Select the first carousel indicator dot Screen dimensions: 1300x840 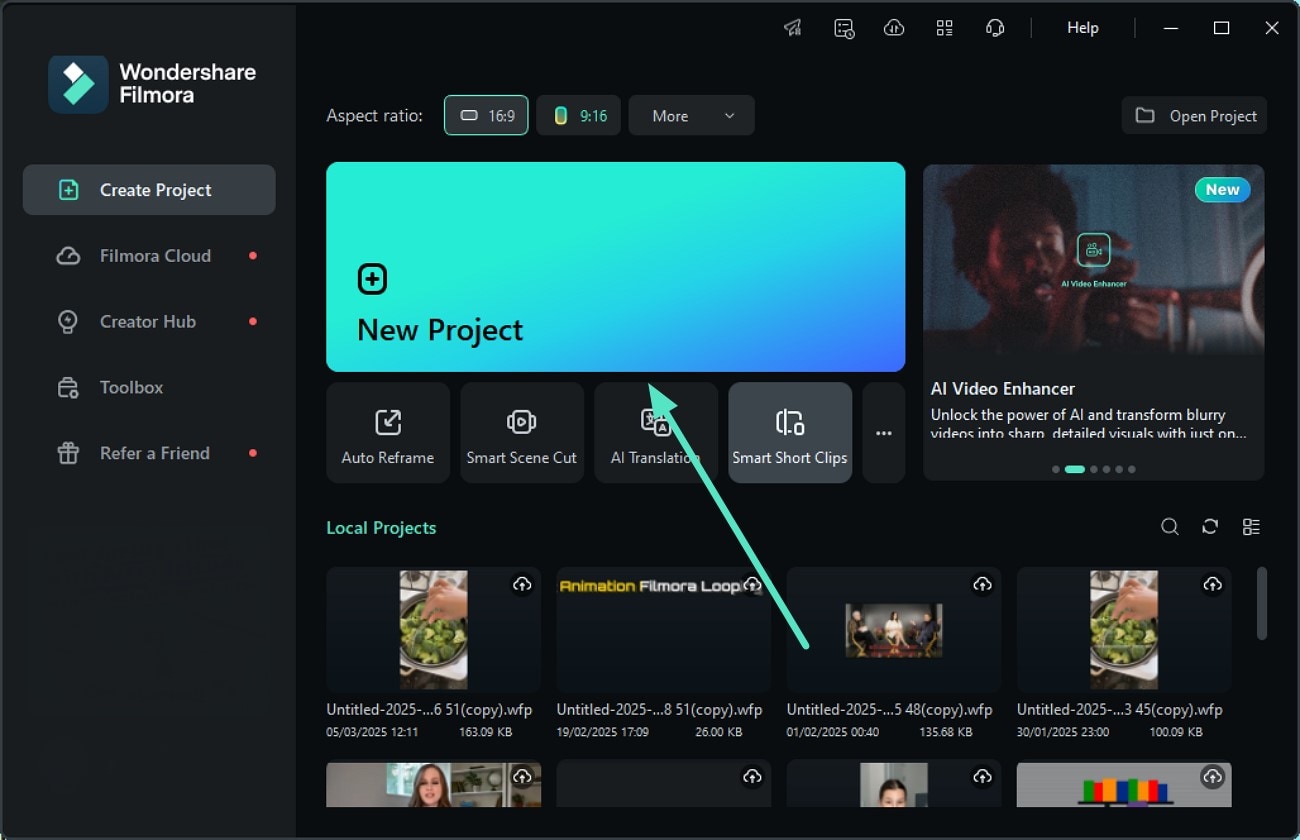point(1056,469)
